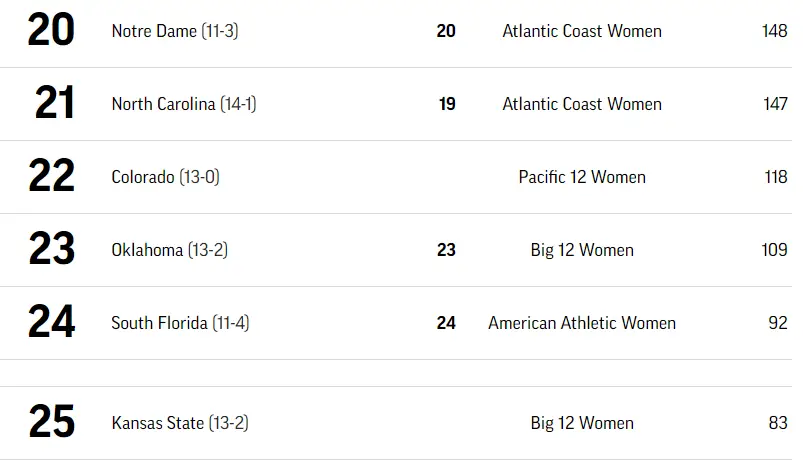Open the Notre Dame (11-3) team link
803x469 pixels.
(175, 31)
